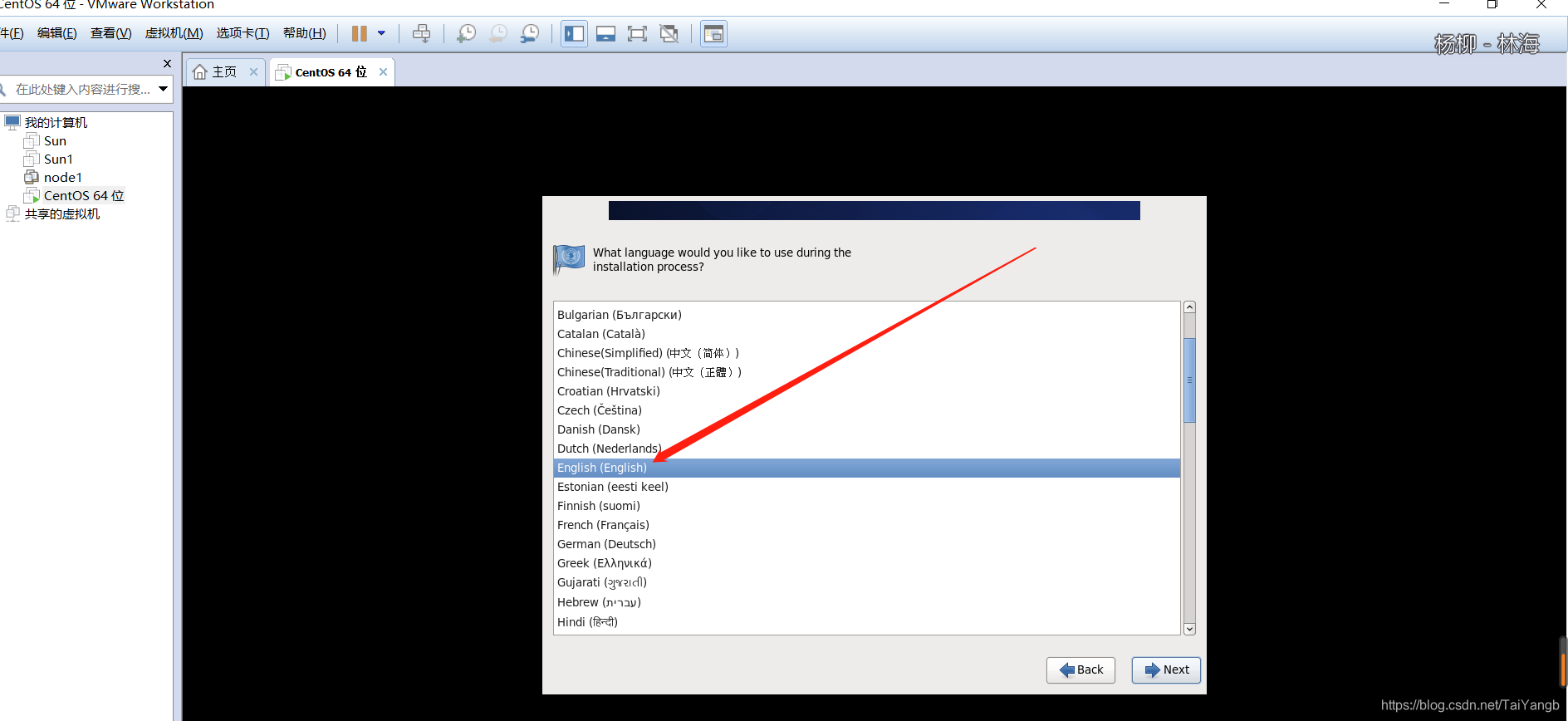Open the 帮助(H) menu
This screenshot has width=1568, height=721.
305,33
